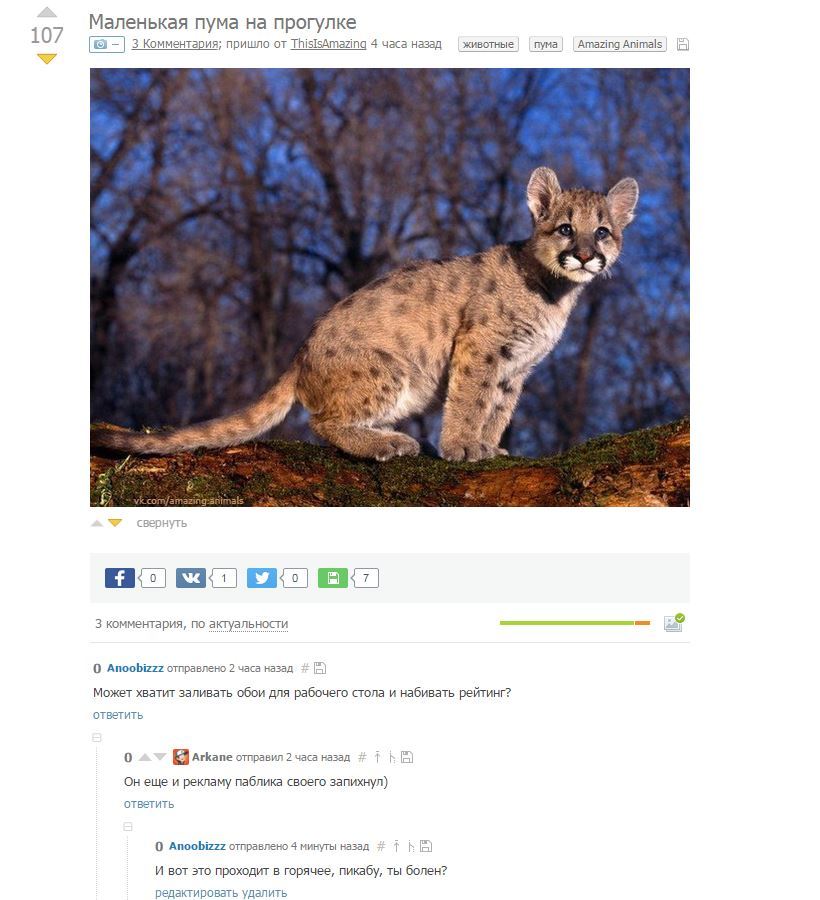Share the post on VK
The height and width of the screenshot is (900, 820).
[x=191, y=578]
